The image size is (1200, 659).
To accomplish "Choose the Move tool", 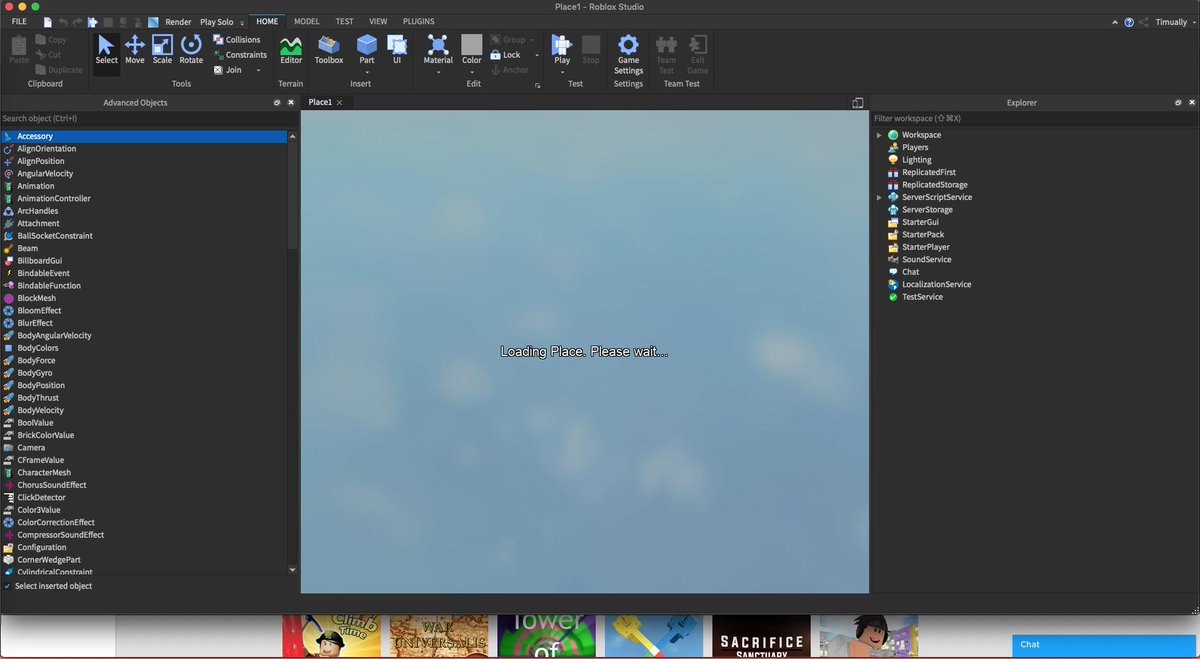I will [x=134, y=50].
